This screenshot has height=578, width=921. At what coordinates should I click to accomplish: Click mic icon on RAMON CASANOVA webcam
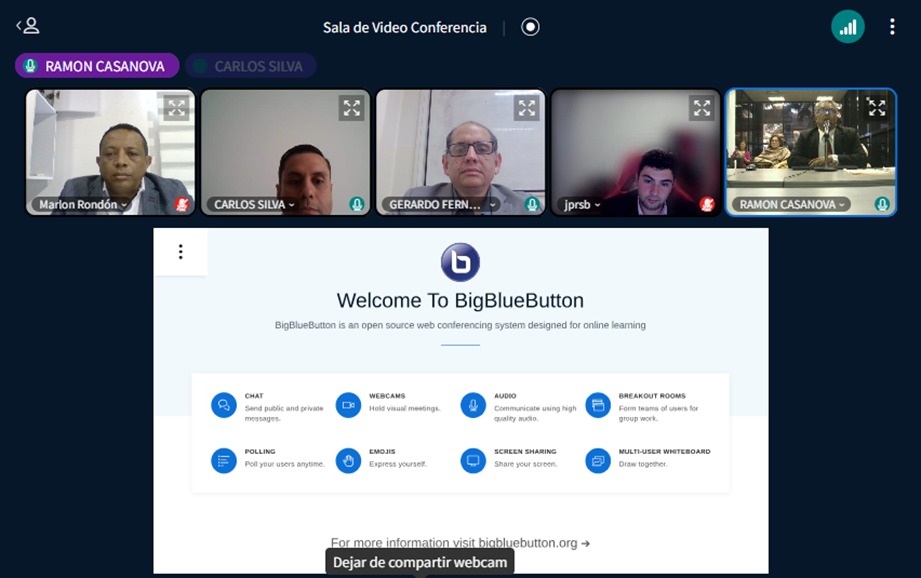point(882,204)
